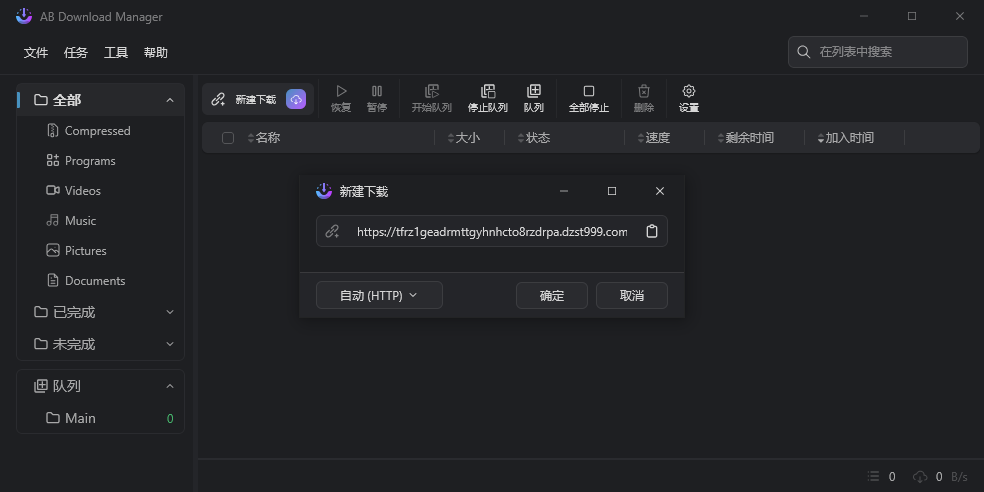Minimize the New Download dialog
This screenshot has height=492, width=984.
pos(564,191)
